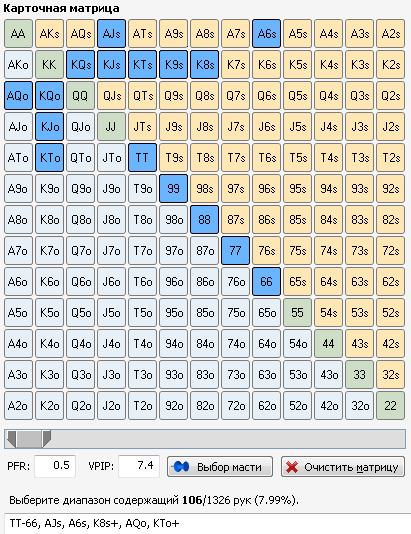This screenshot has width=411, height=534.
Task: Deselect the 99 pair cell
Action: [173, 188]
